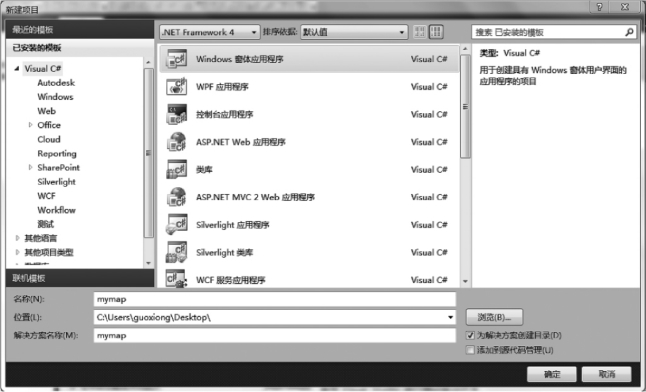Open the 排序依据 默认值 dropdown
This screenshot has width=646, height=392.
point(354,32)
